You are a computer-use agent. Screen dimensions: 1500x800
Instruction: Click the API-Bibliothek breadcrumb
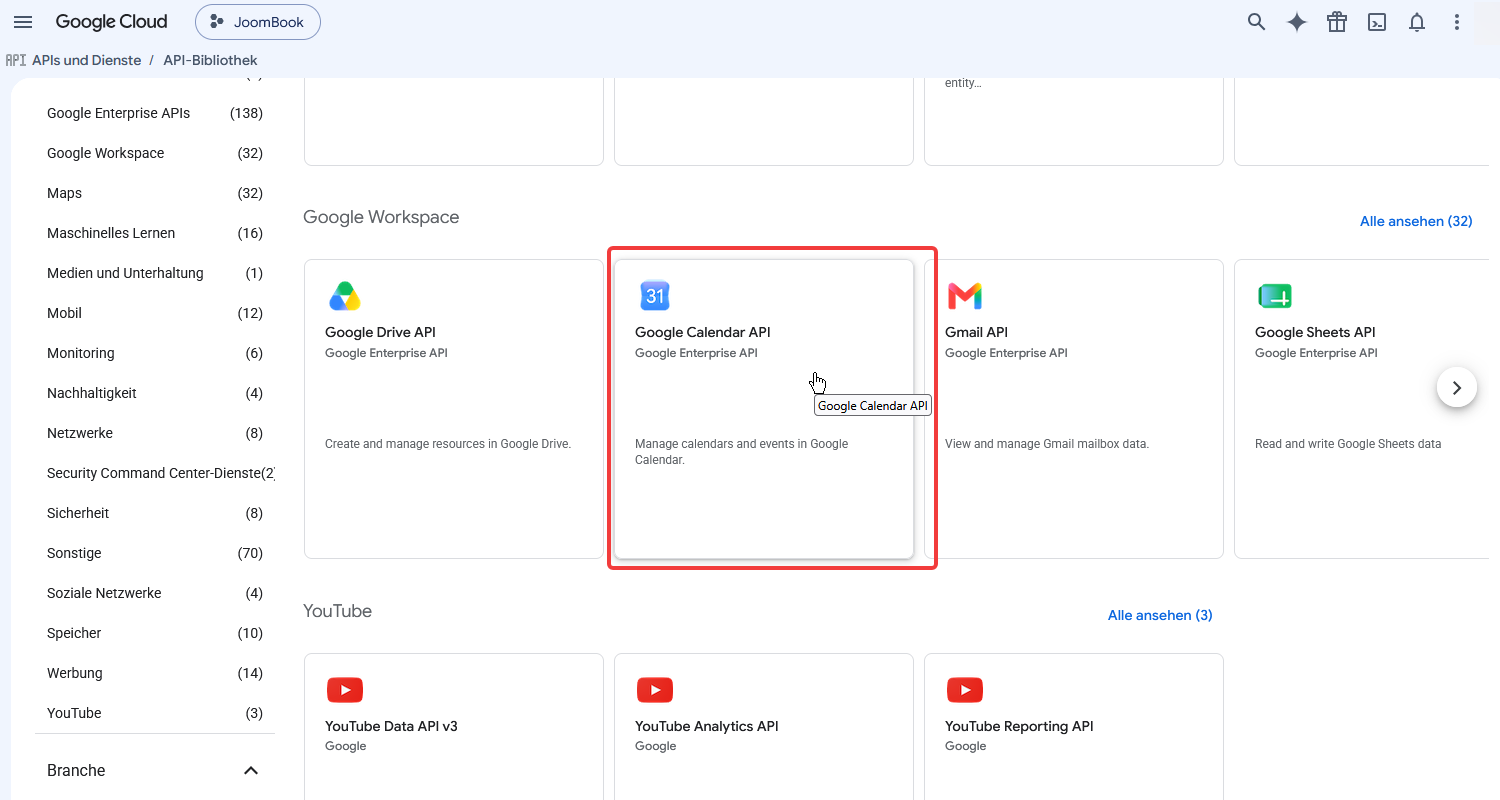[x=210, y=60]
